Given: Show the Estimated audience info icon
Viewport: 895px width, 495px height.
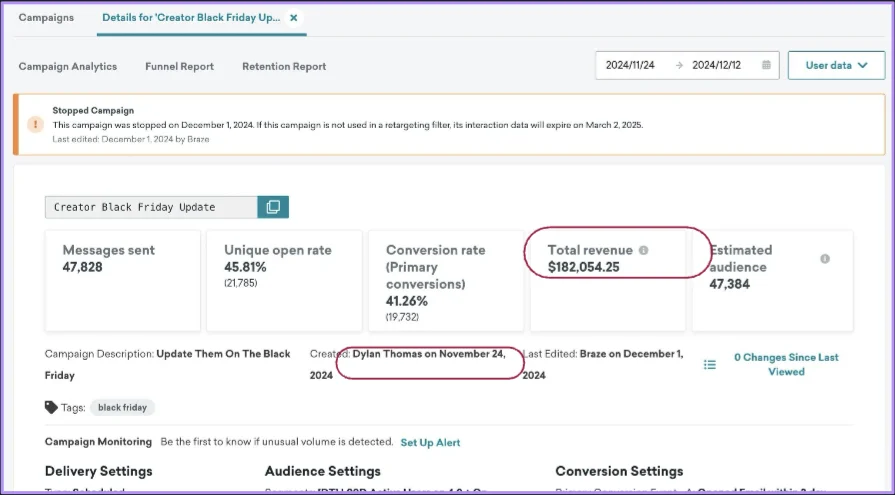Looking at the screenshot, I should tap(825, 259).
